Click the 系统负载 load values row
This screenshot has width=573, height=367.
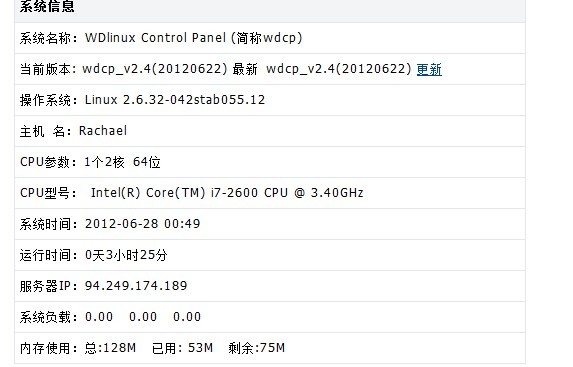pos(270,317)
